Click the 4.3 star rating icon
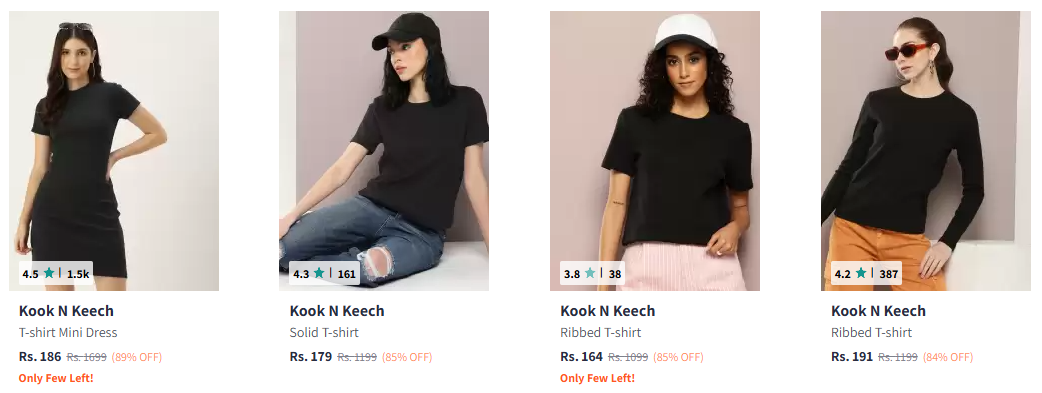Viewport: 1042px width, 393px height. tap(320, 273)
